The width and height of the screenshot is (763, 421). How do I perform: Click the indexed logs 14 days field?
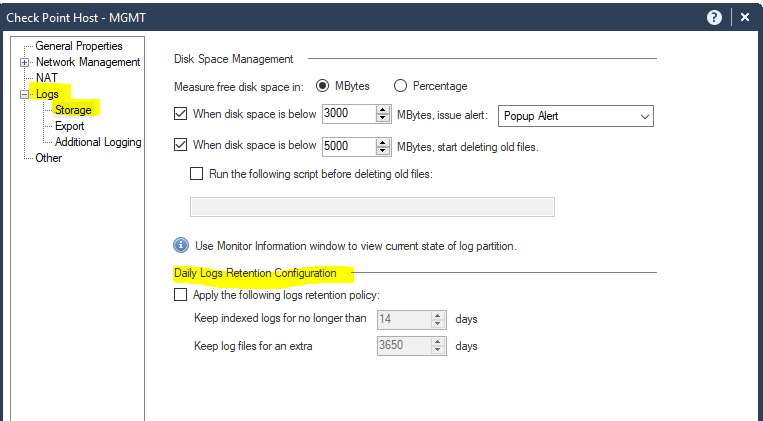(404, 319)
